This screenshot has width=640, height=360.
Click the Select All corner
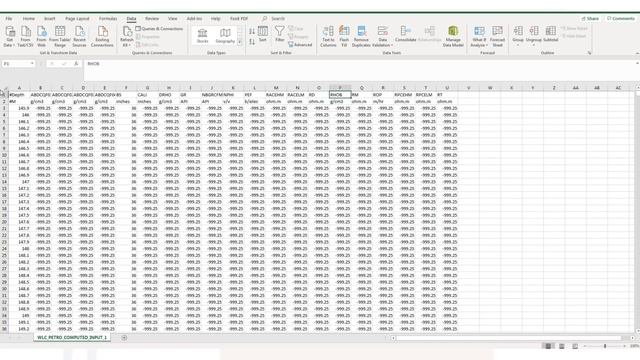coord(4,88)
